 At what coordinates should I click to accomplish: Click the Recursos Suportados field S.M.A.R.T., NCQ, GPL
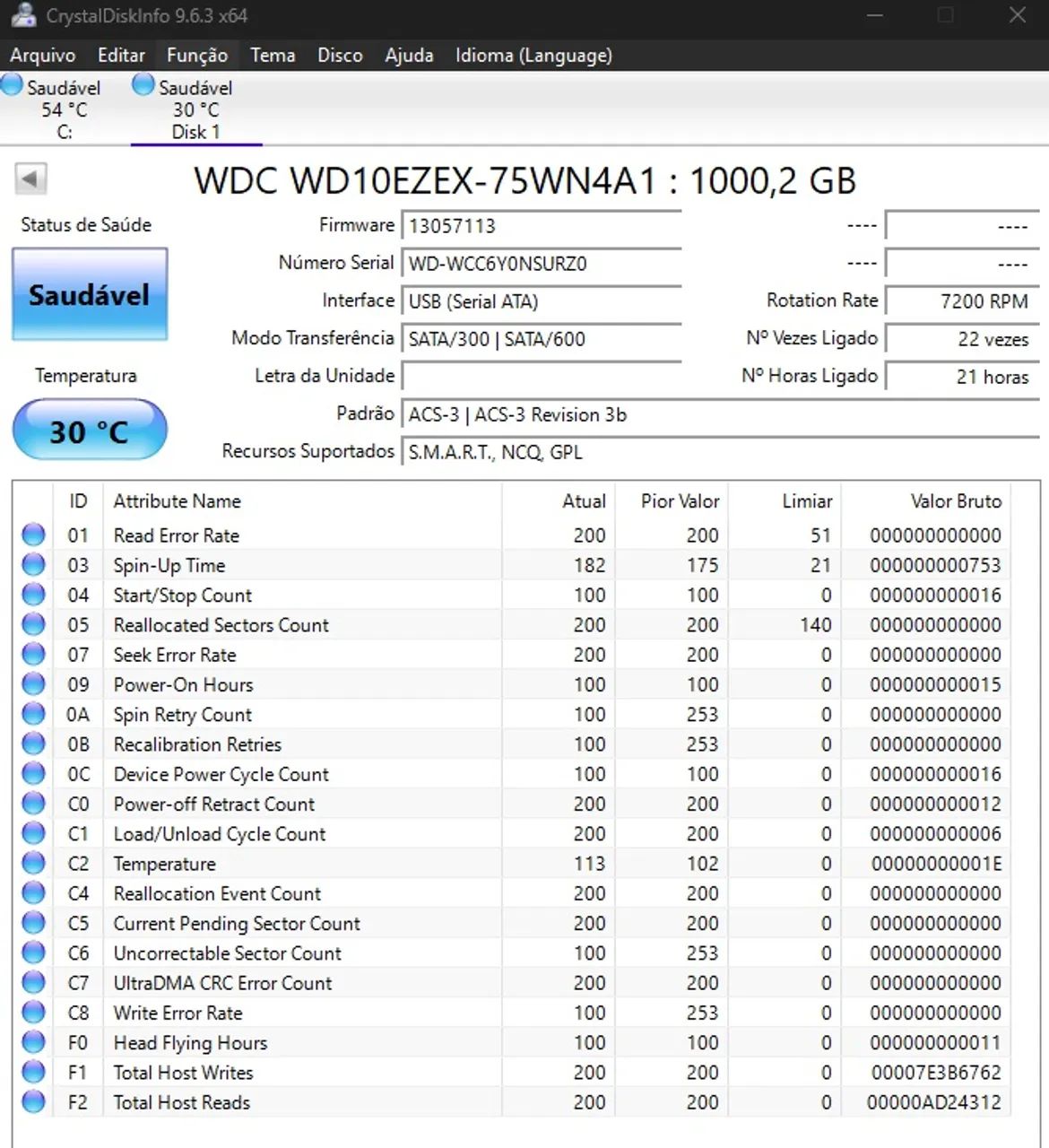tap(721, 452)
